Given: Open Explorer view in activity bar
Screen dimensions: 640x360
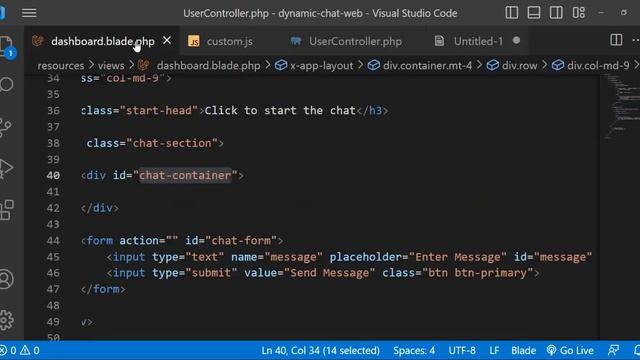Looking at the screenshot, I should 7,46.
